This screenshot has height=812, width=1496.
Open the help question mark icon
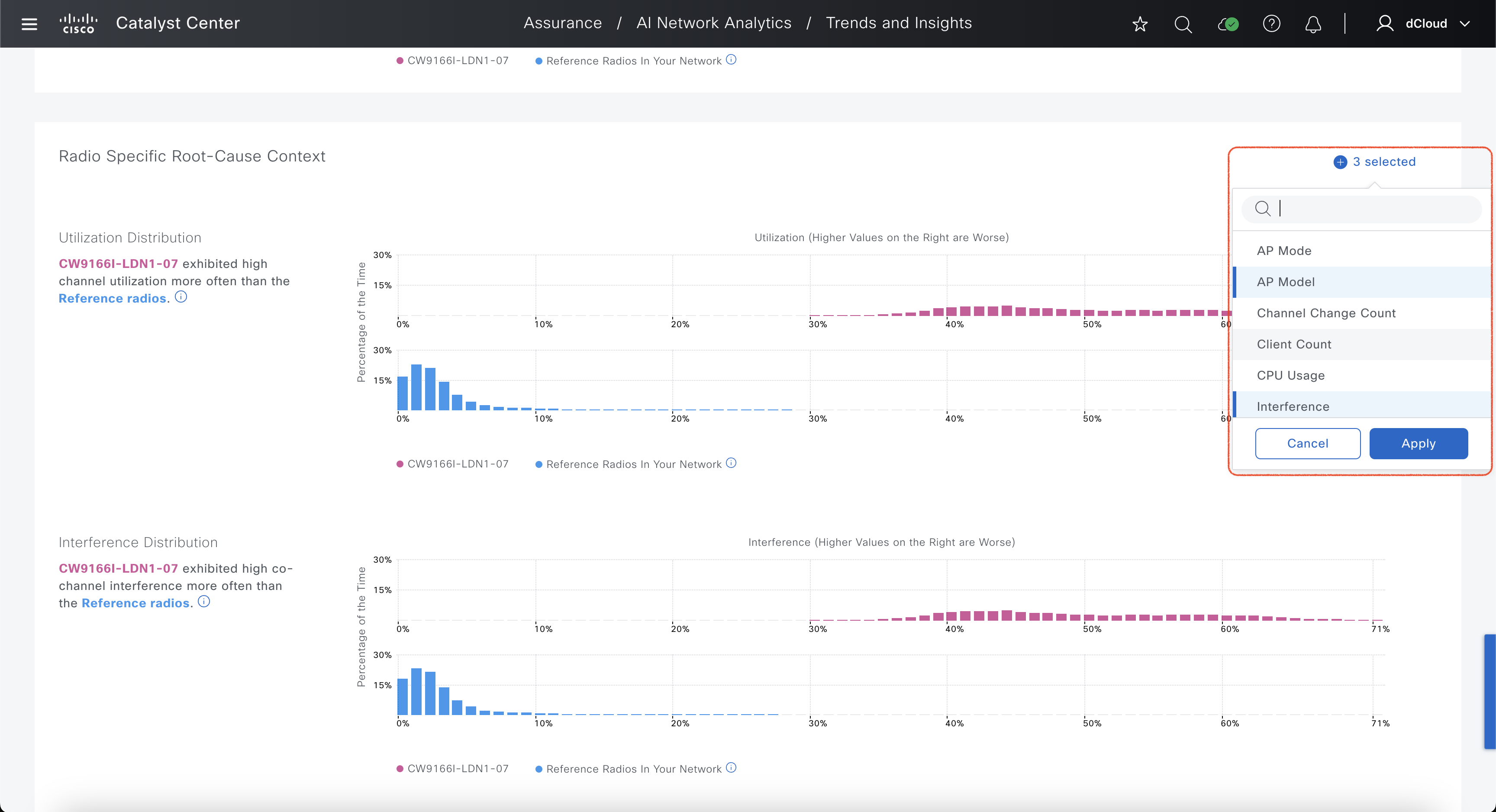click(1271, 24)
